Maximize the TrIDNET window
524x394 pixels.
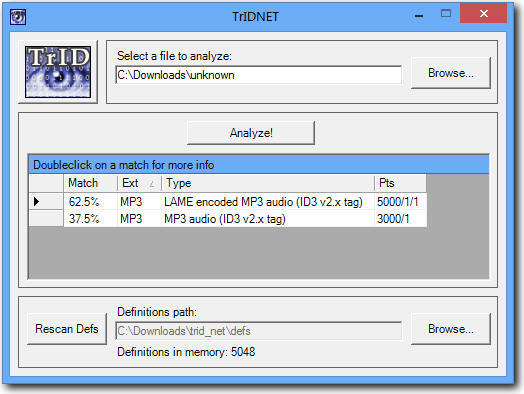click(445, 14)
